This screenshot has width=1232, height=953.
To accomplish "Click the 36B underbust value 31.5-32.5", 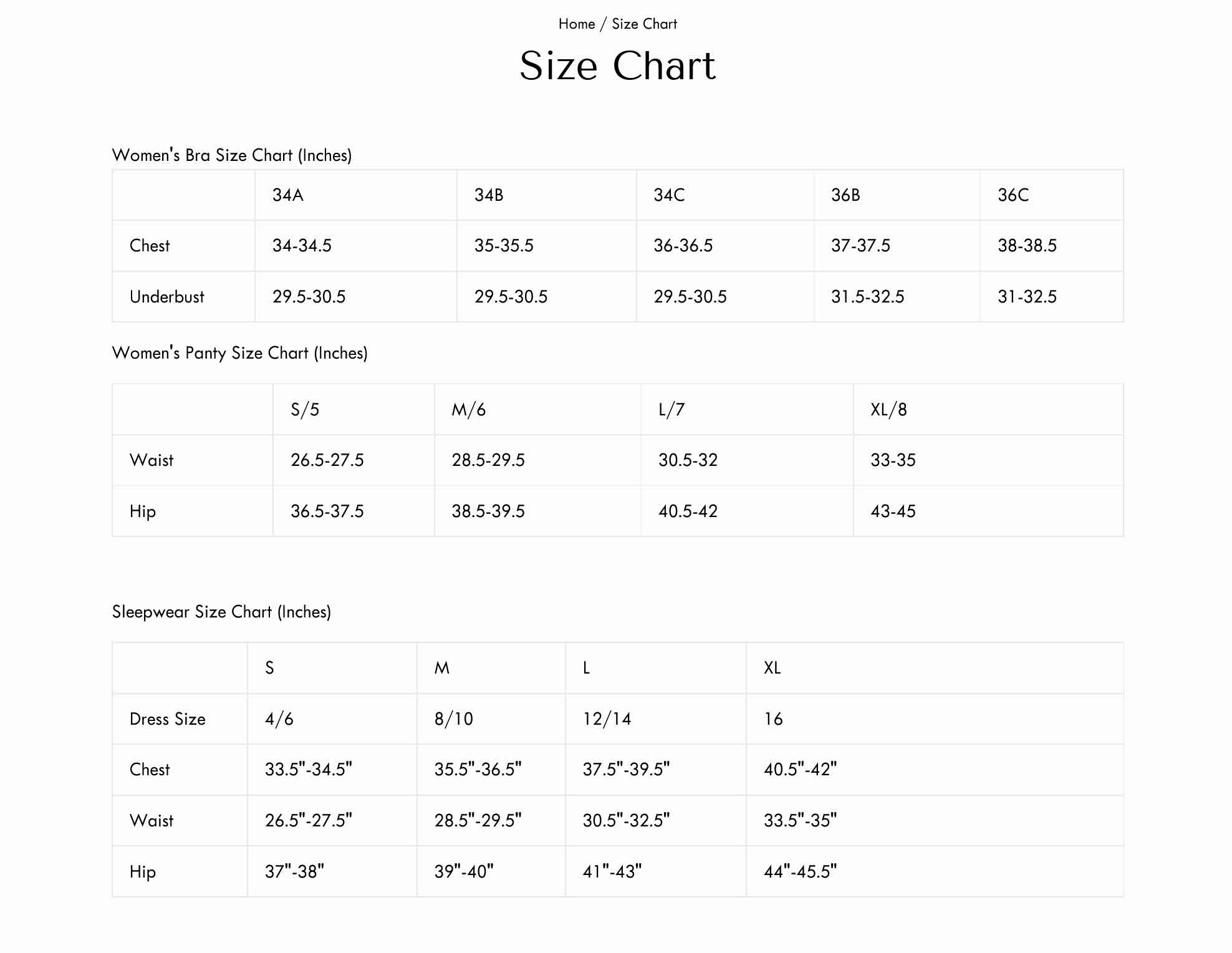I will pyautogui.click(x=867, y=297).
